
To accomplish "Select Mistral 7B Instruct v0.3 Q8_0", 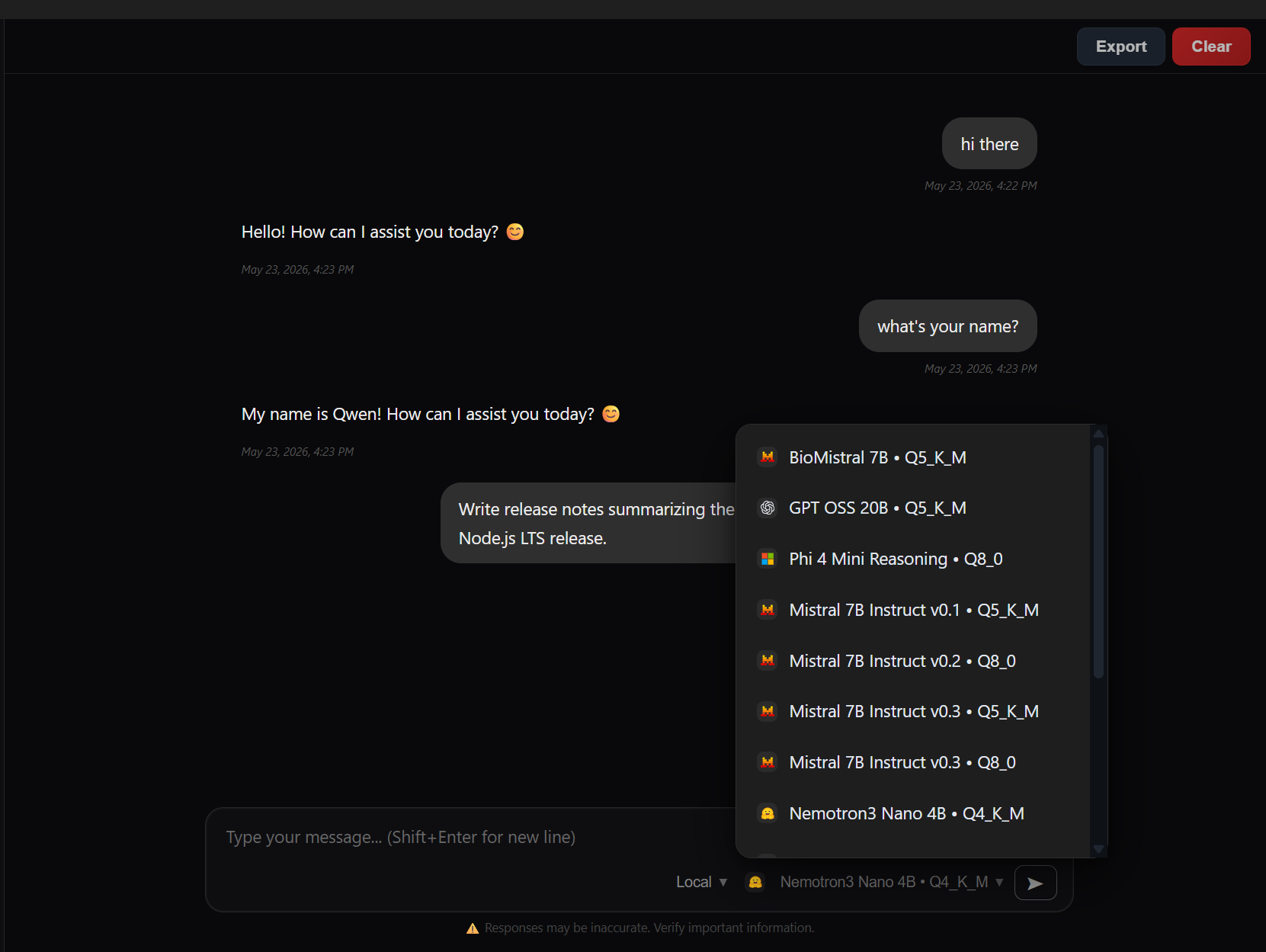I will [x=913, y=762].
